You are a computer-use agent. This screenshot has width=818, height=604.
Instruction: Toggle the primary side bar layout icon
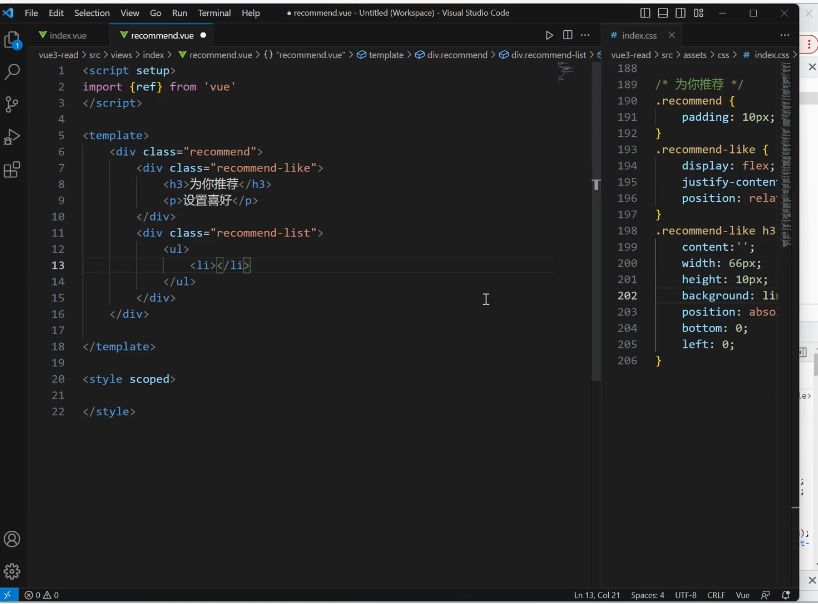coord(645,13)
